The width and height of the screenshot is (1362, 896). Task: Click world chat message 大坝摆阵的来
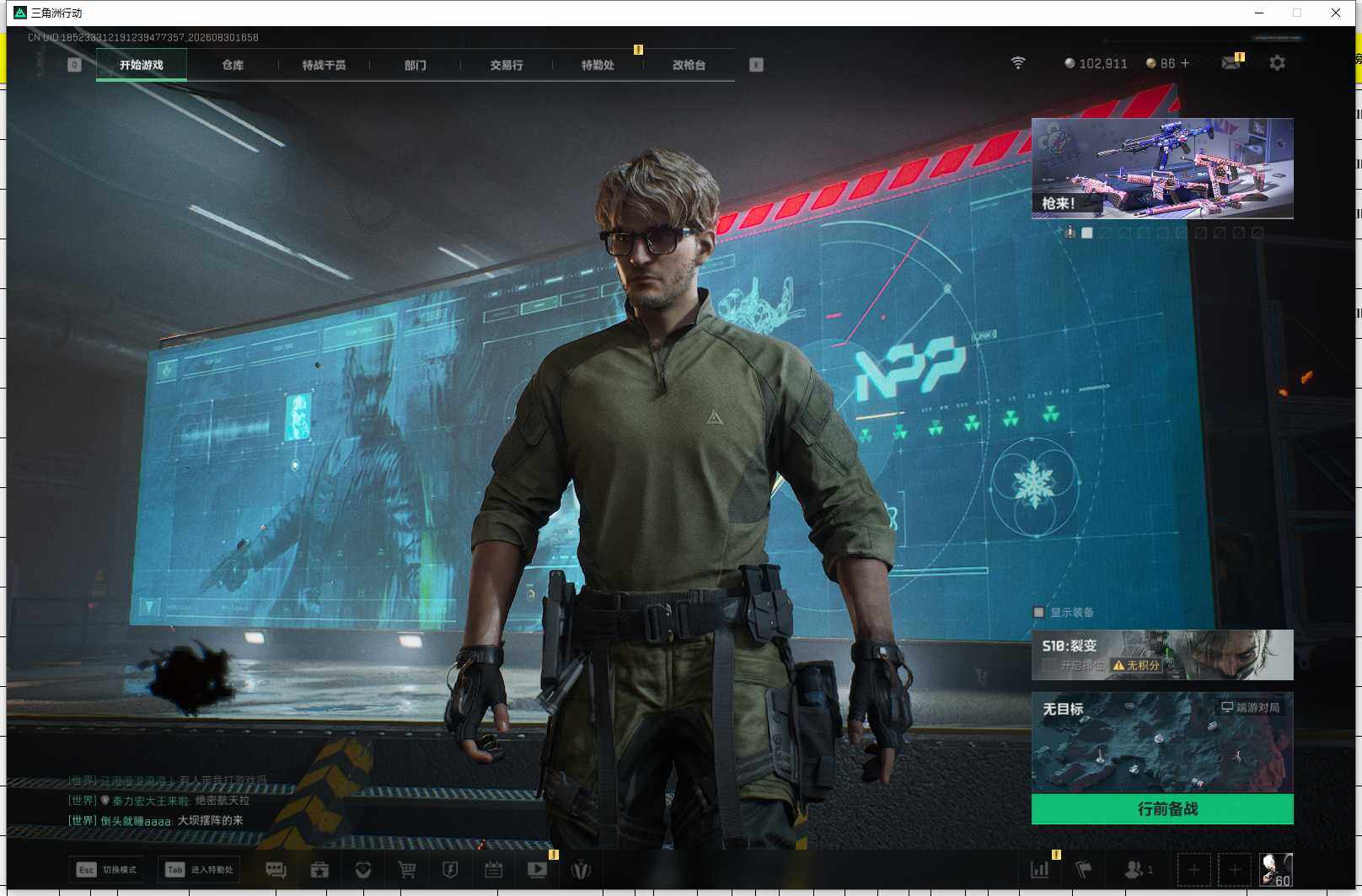pyautogui.click(x=210, y=820)
